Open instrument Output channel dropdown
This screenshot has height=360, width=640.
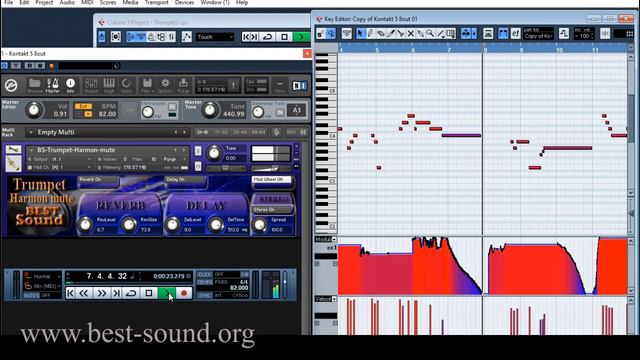[x=61, y=159]
